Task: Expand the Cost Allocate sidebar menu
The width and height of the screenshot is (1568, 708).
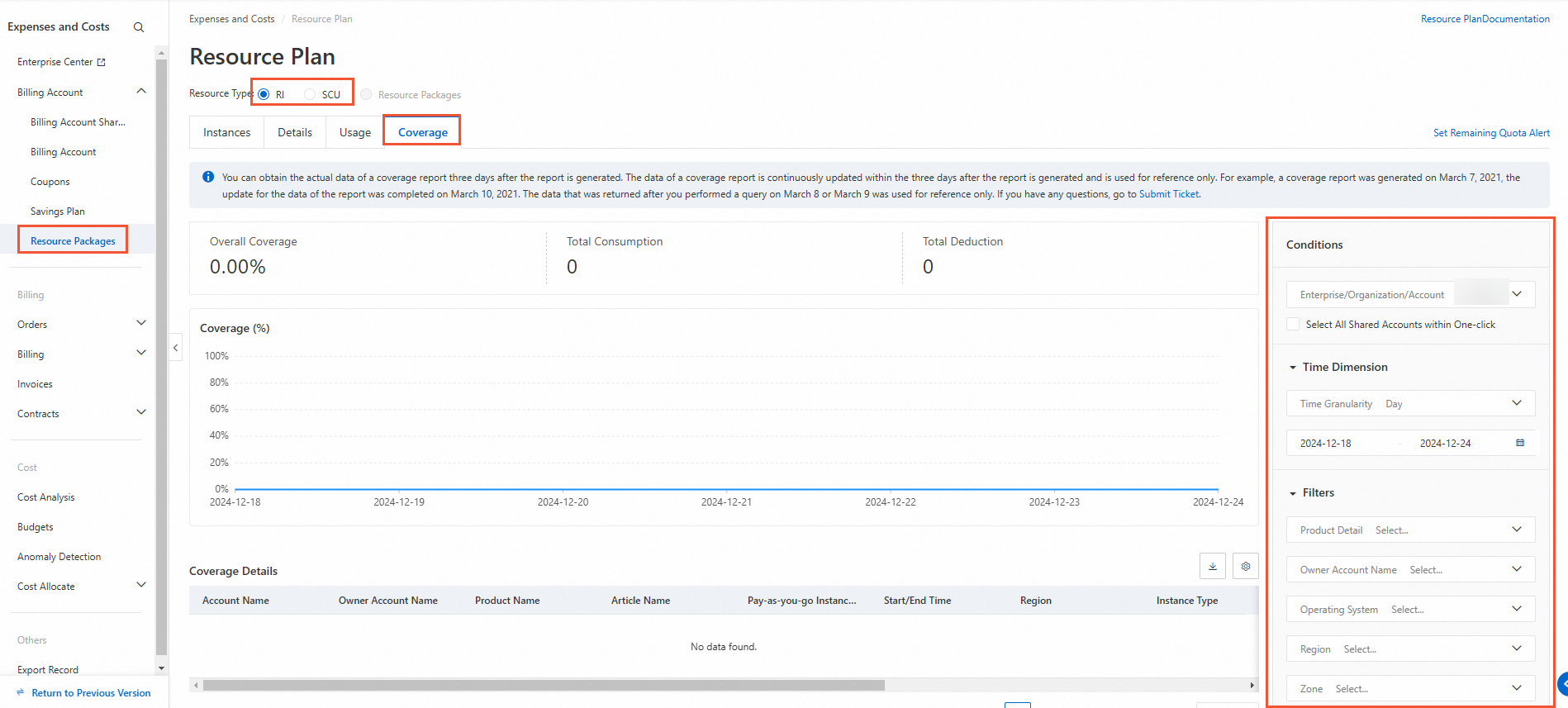Action: (141, 585)
